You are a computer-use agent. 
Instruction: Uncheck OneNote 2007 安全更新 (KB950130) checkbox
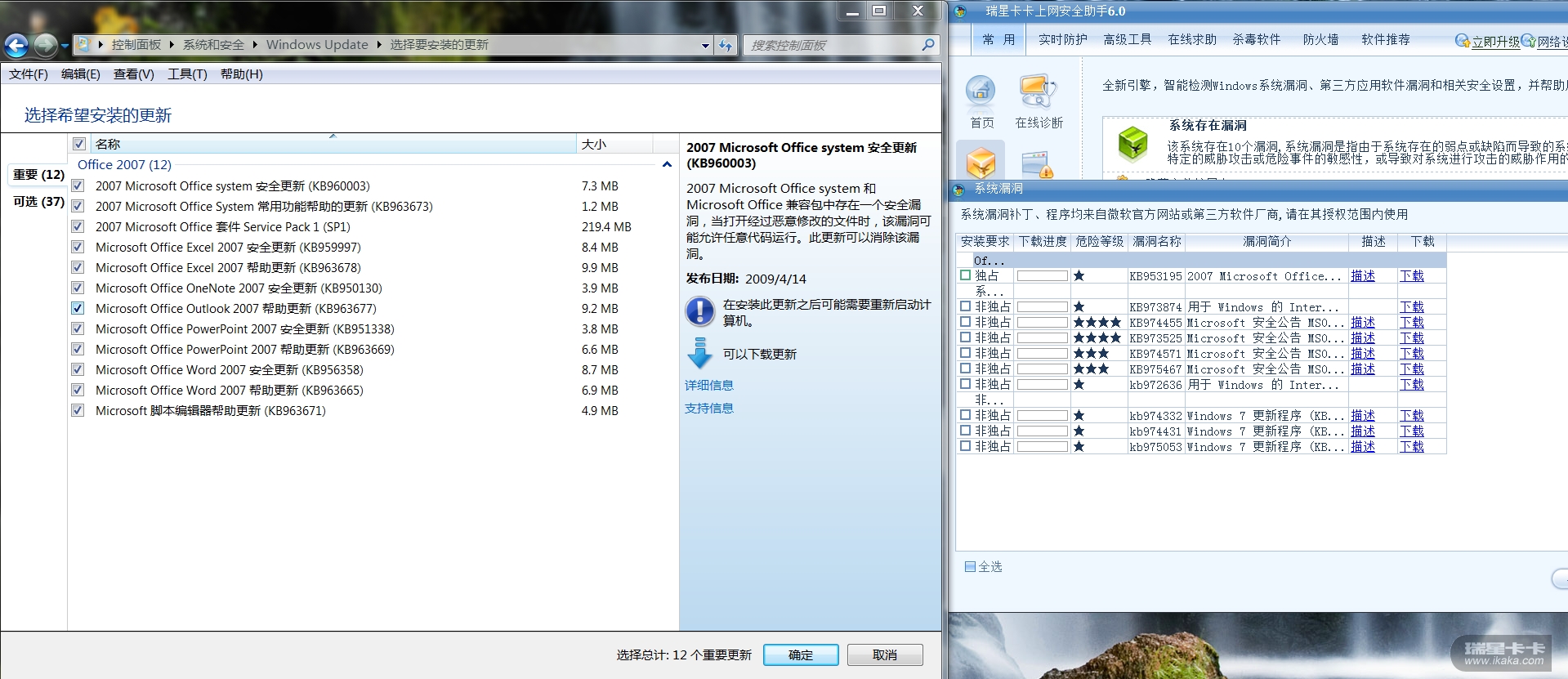78,288
